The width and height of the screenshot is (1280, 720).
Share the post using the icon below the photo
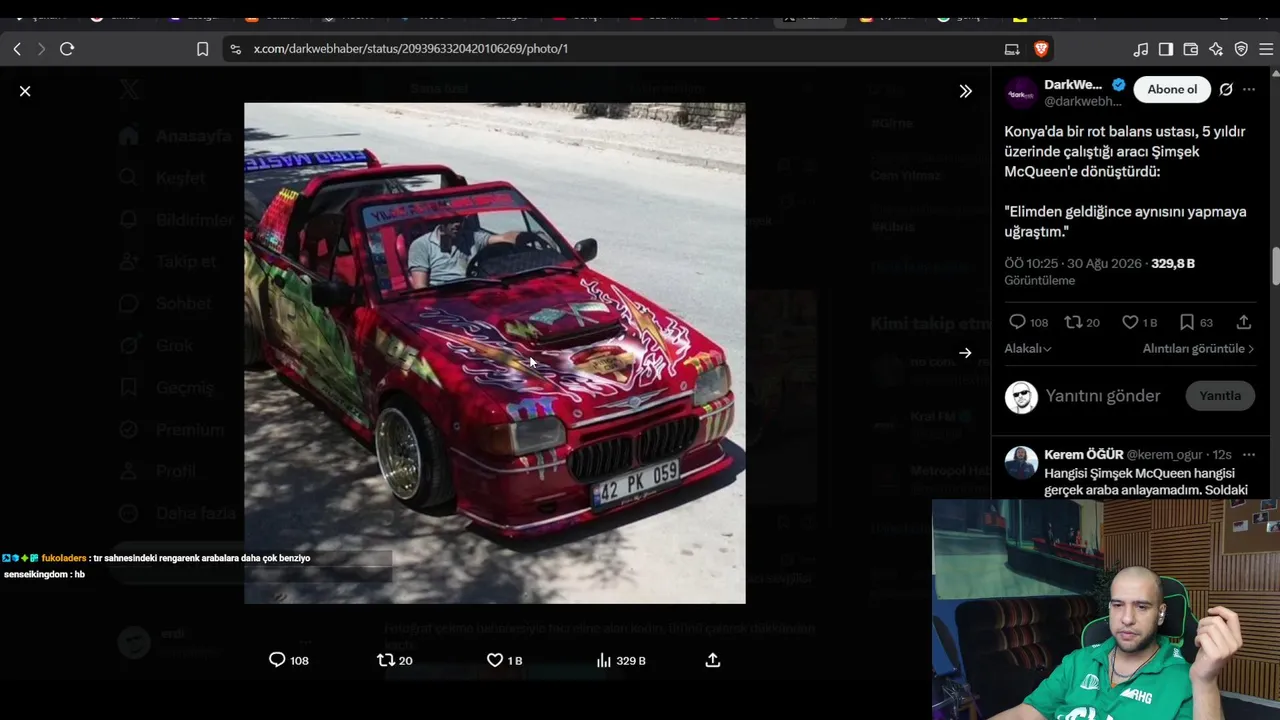coord(713,660)
